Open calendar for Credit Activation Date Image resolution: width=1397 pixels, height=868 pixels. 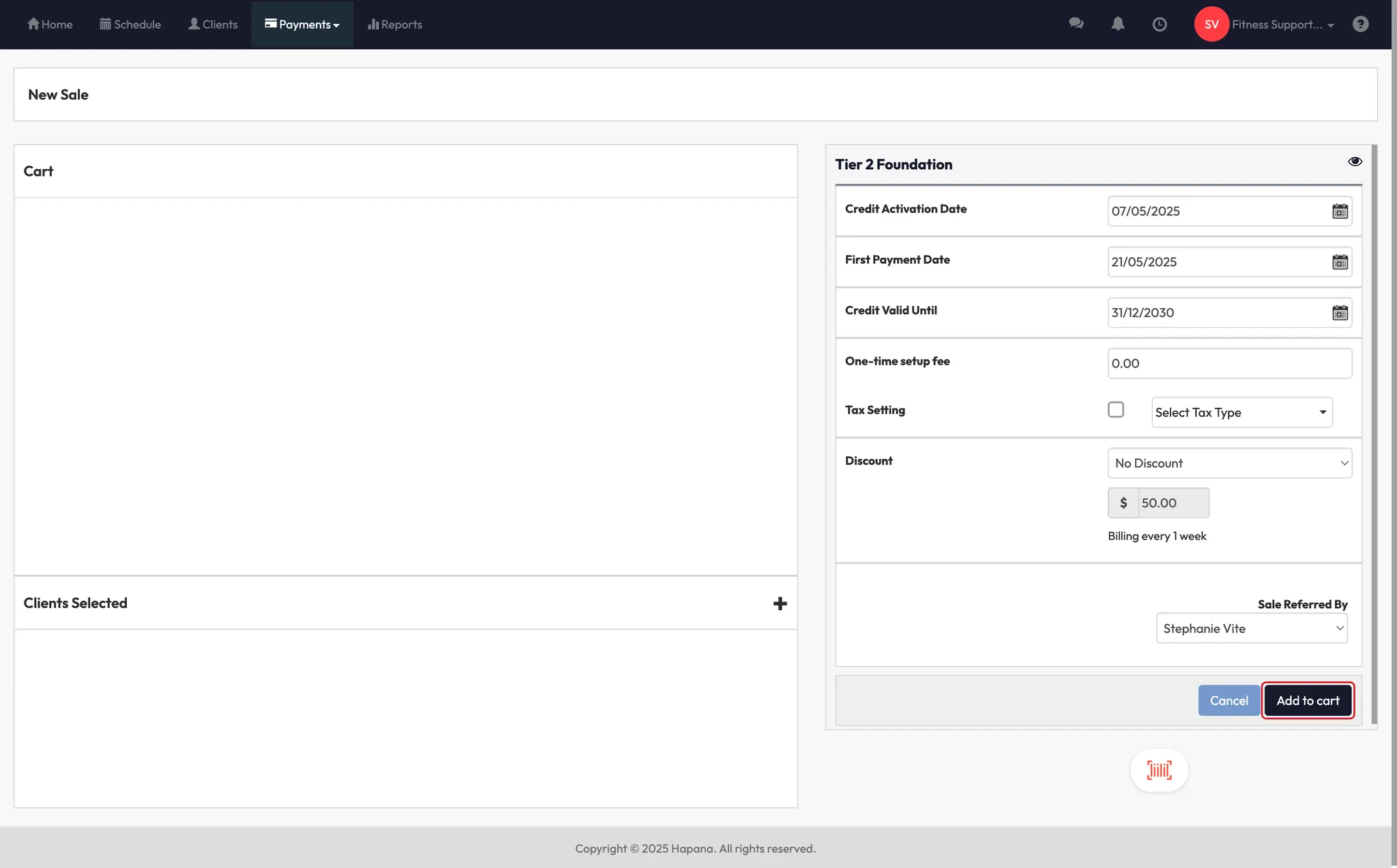coord(1340,211)
